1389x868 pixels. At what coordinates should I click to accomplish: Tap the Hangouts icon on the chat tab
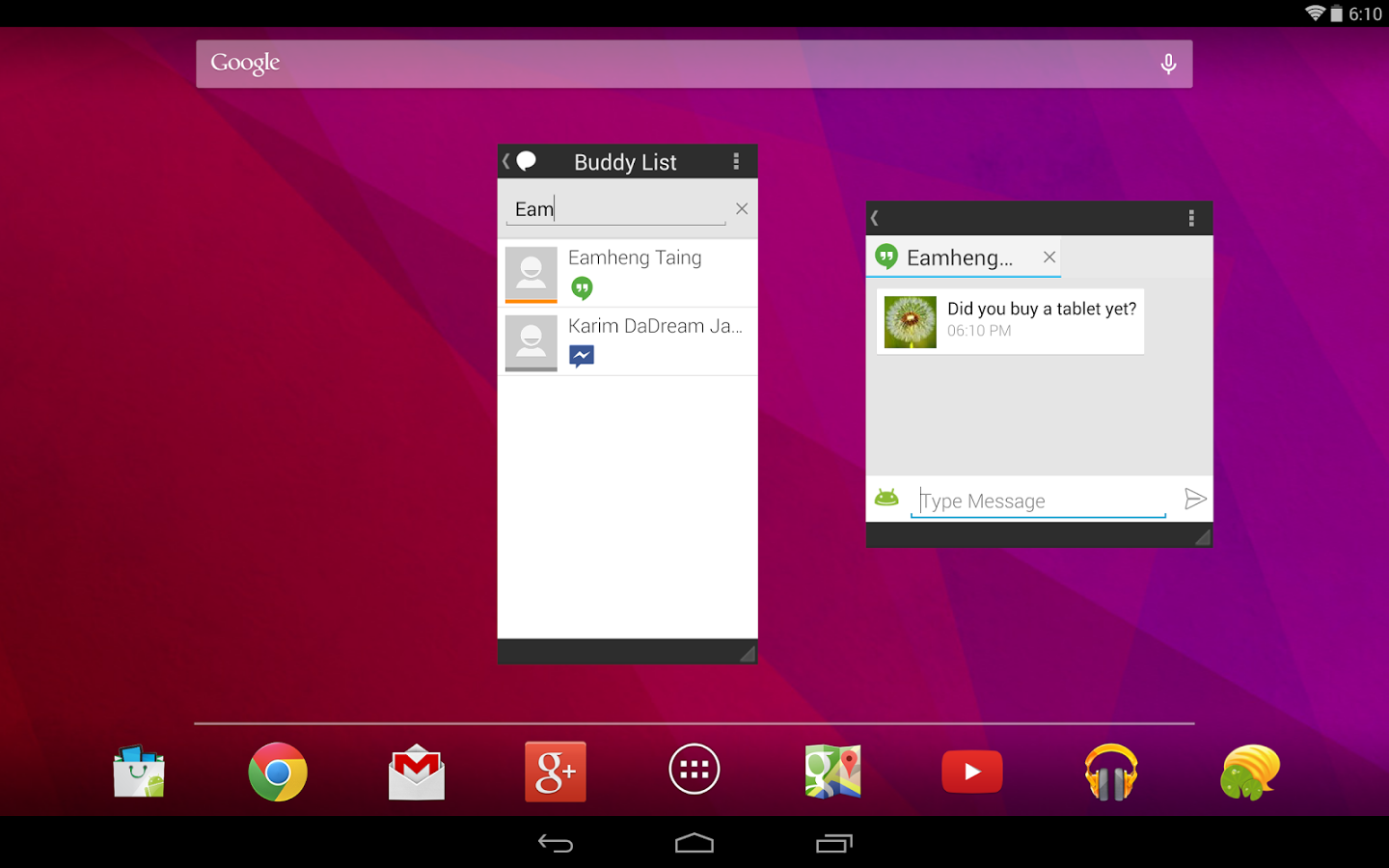point(886,257)
